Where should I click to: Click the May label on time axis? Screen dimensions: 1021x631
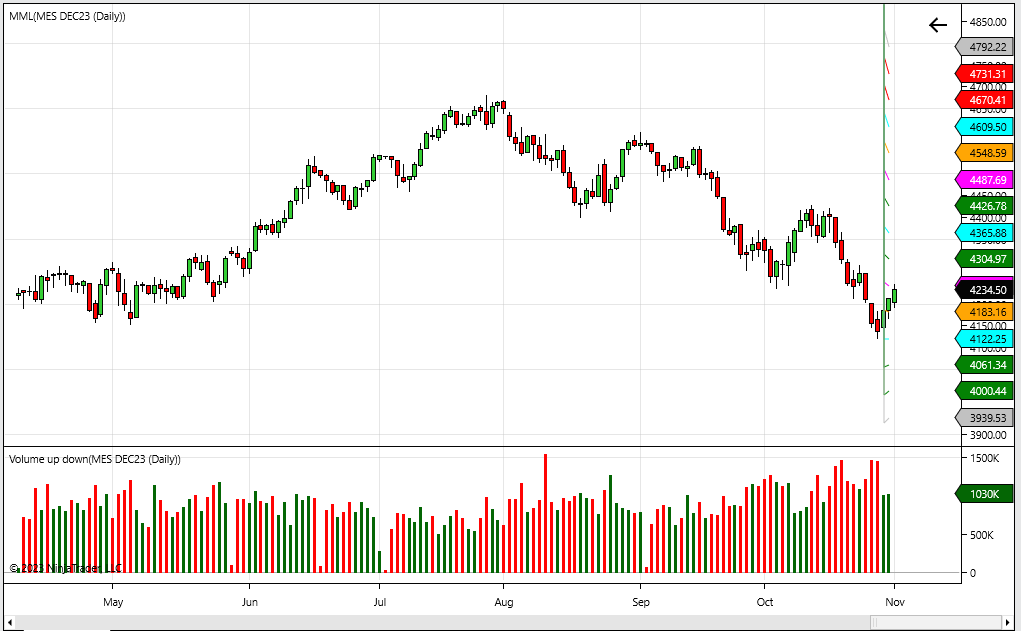(x=113, y=602)
